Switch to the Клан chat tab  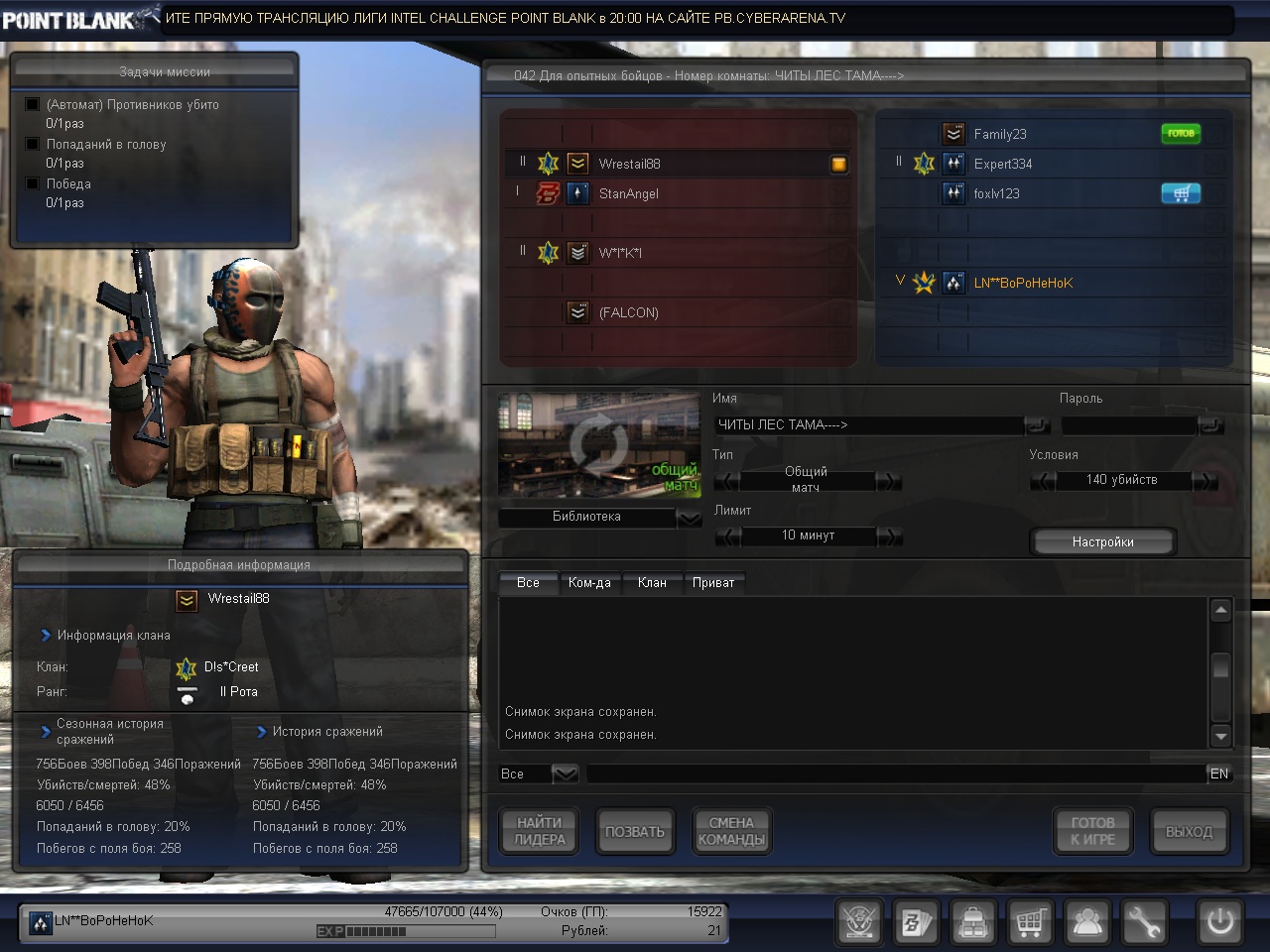point(652,583)
